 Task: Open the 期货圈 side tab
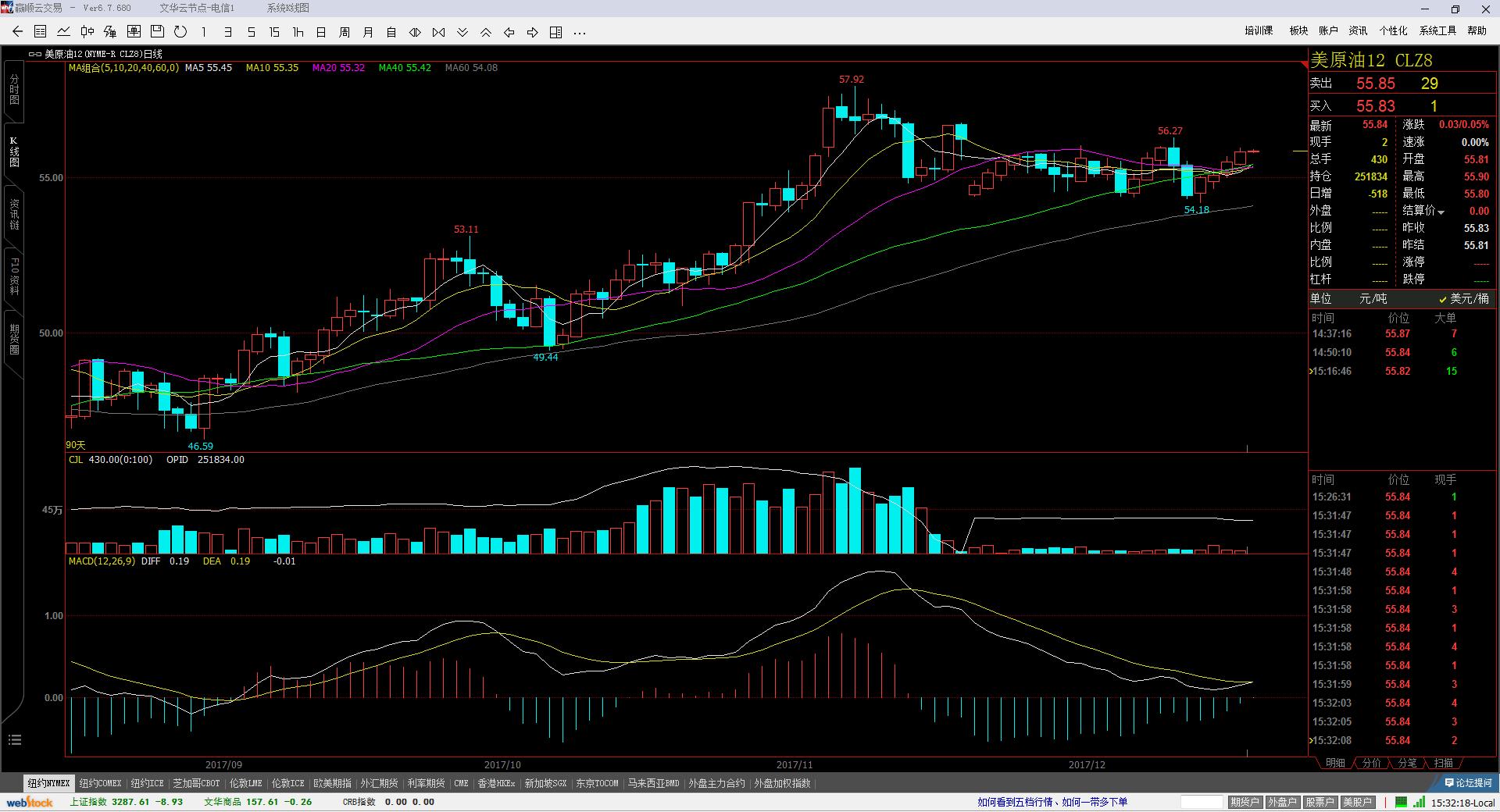[14, 340]
